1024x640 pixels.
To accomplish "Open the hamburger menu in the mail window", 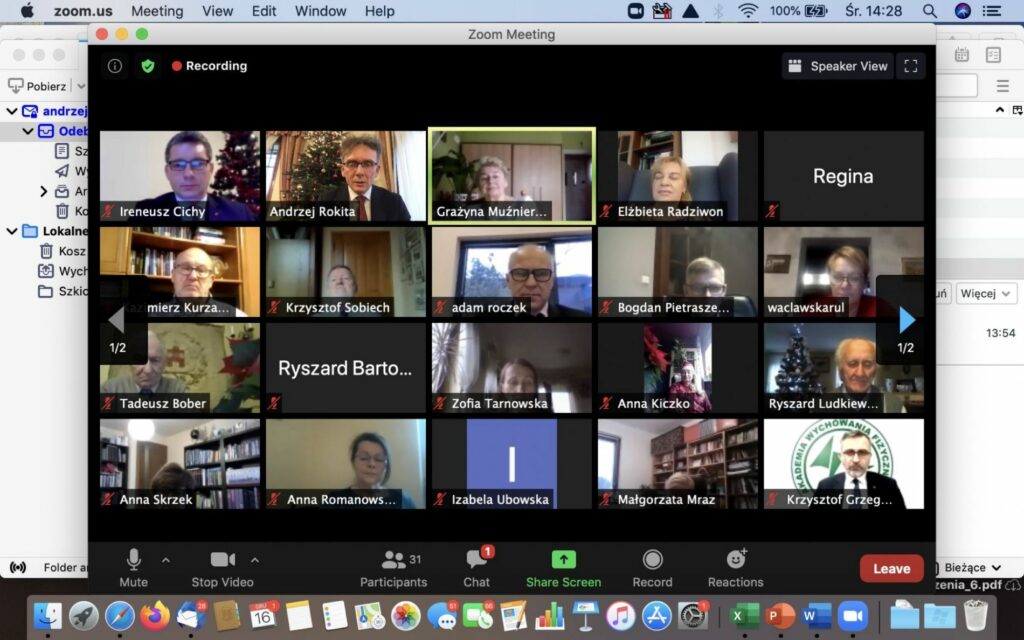I will pyautogui.click(x=1002, y=86).
